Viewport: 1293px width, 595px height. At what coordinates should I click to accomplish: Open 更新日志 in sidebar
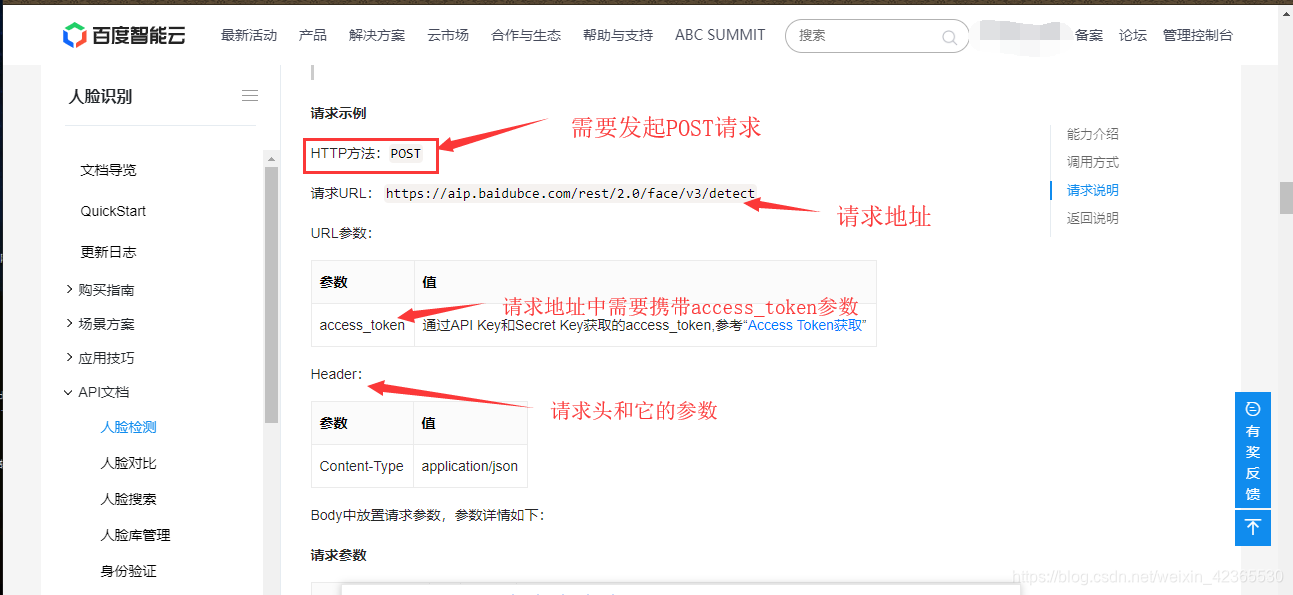tap(108, 252)
